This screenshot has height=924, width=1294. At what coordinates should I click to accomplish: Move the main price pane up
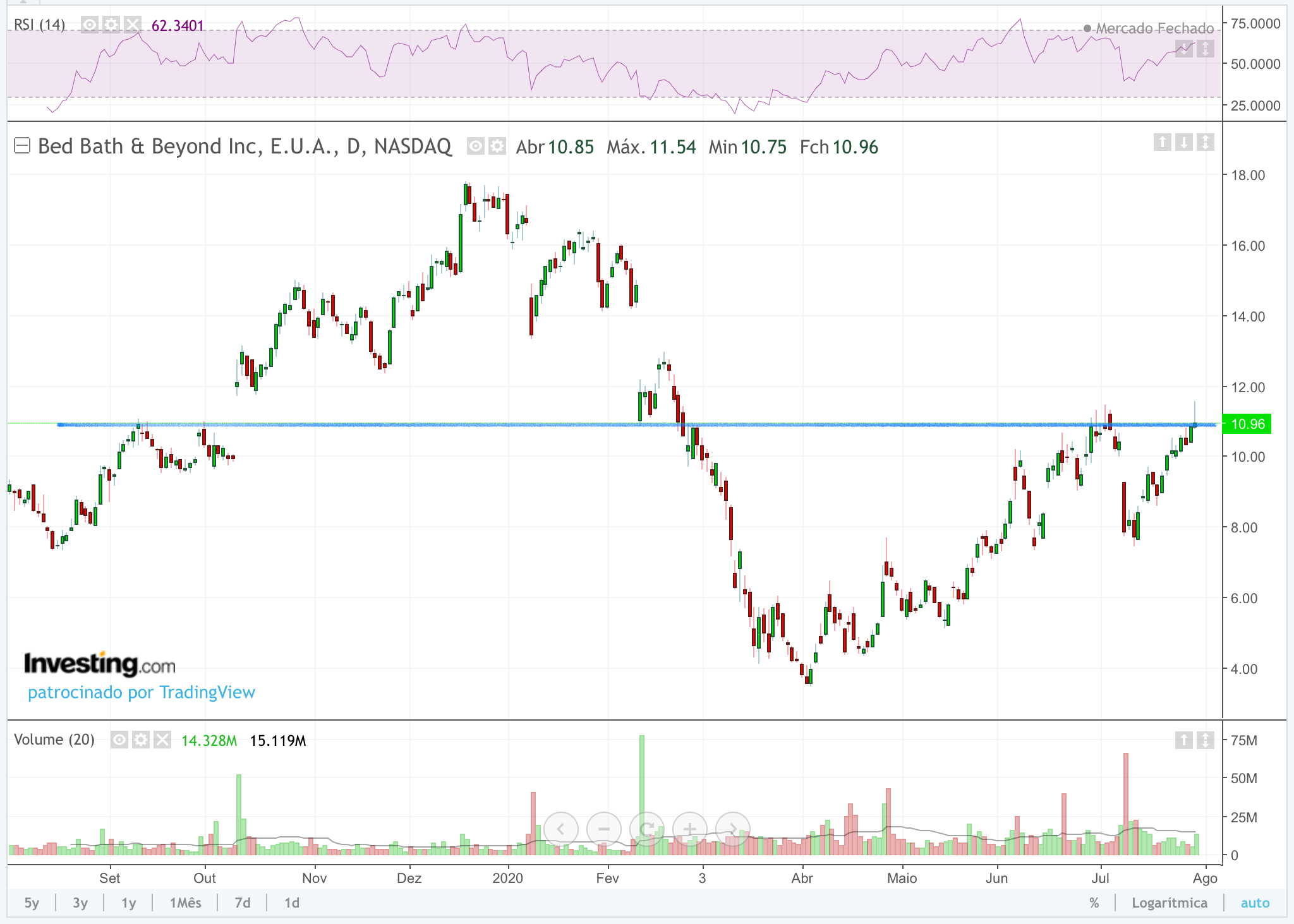(x=1163, y=142)
